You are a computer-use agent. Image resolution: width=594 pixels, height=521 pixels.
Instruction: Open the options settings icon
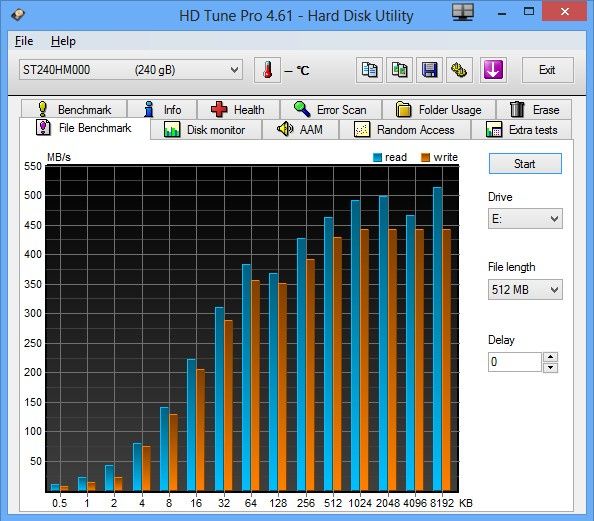click(x=459, y=70)
